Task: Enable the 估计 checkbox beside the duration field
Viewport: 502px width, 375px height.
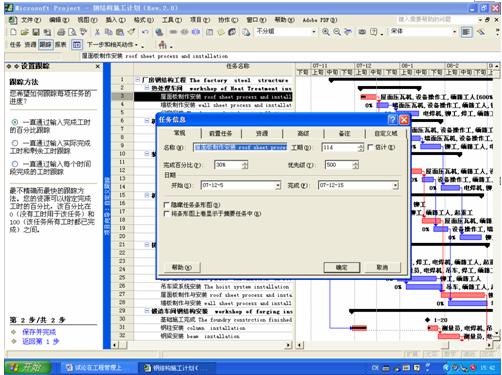Action: tap(370, 147)
